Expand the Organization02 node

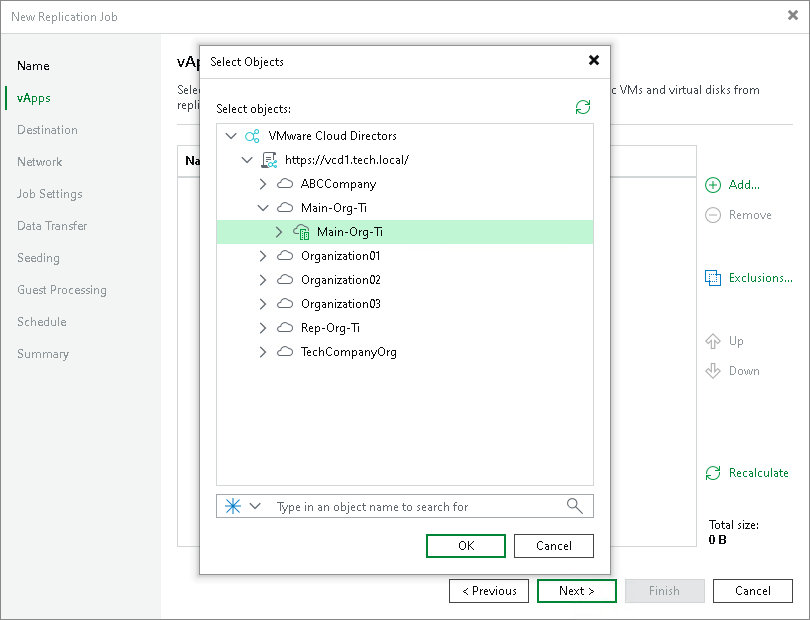262,280
